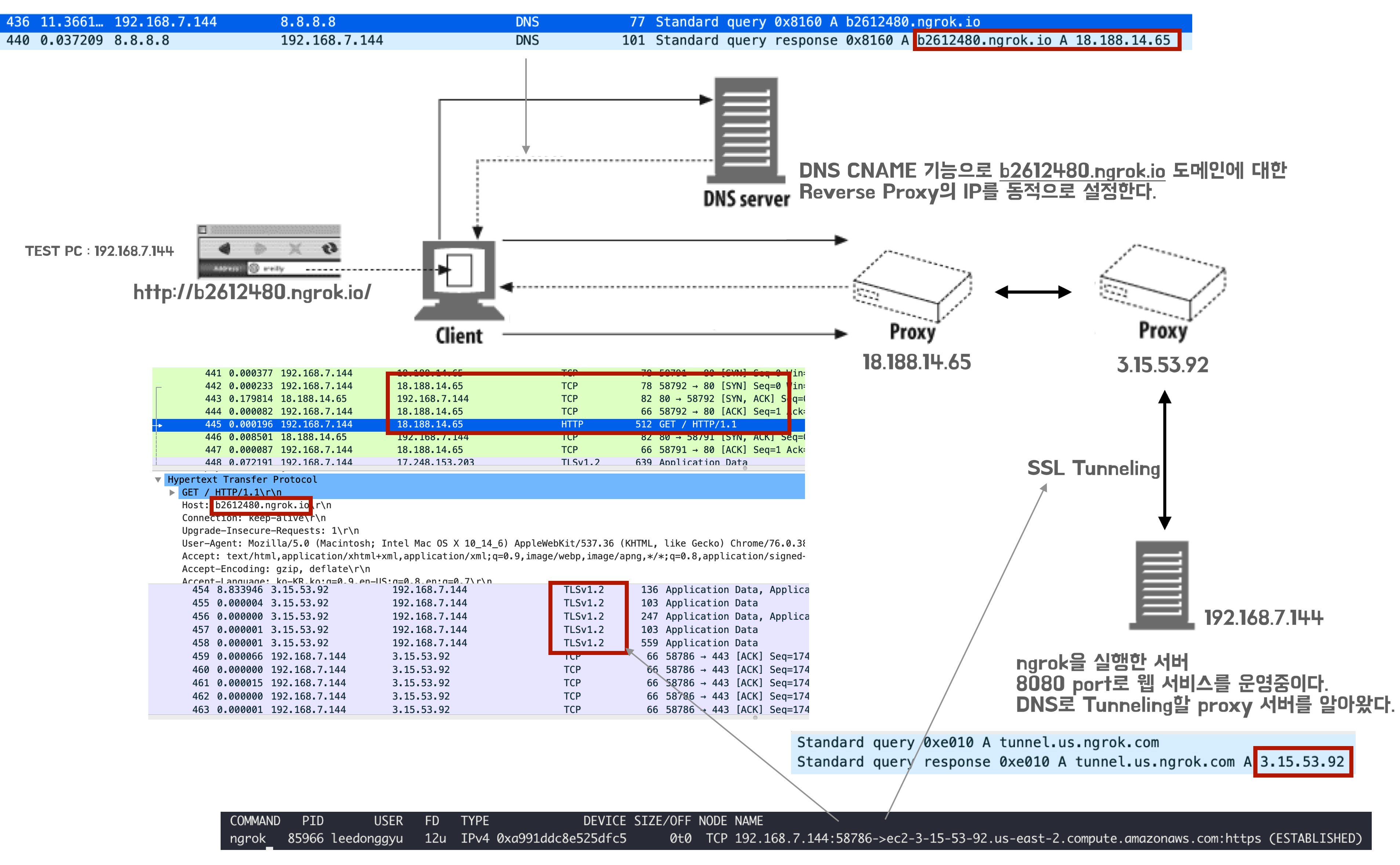Click the browser back arrow icon

pos(224,248)
